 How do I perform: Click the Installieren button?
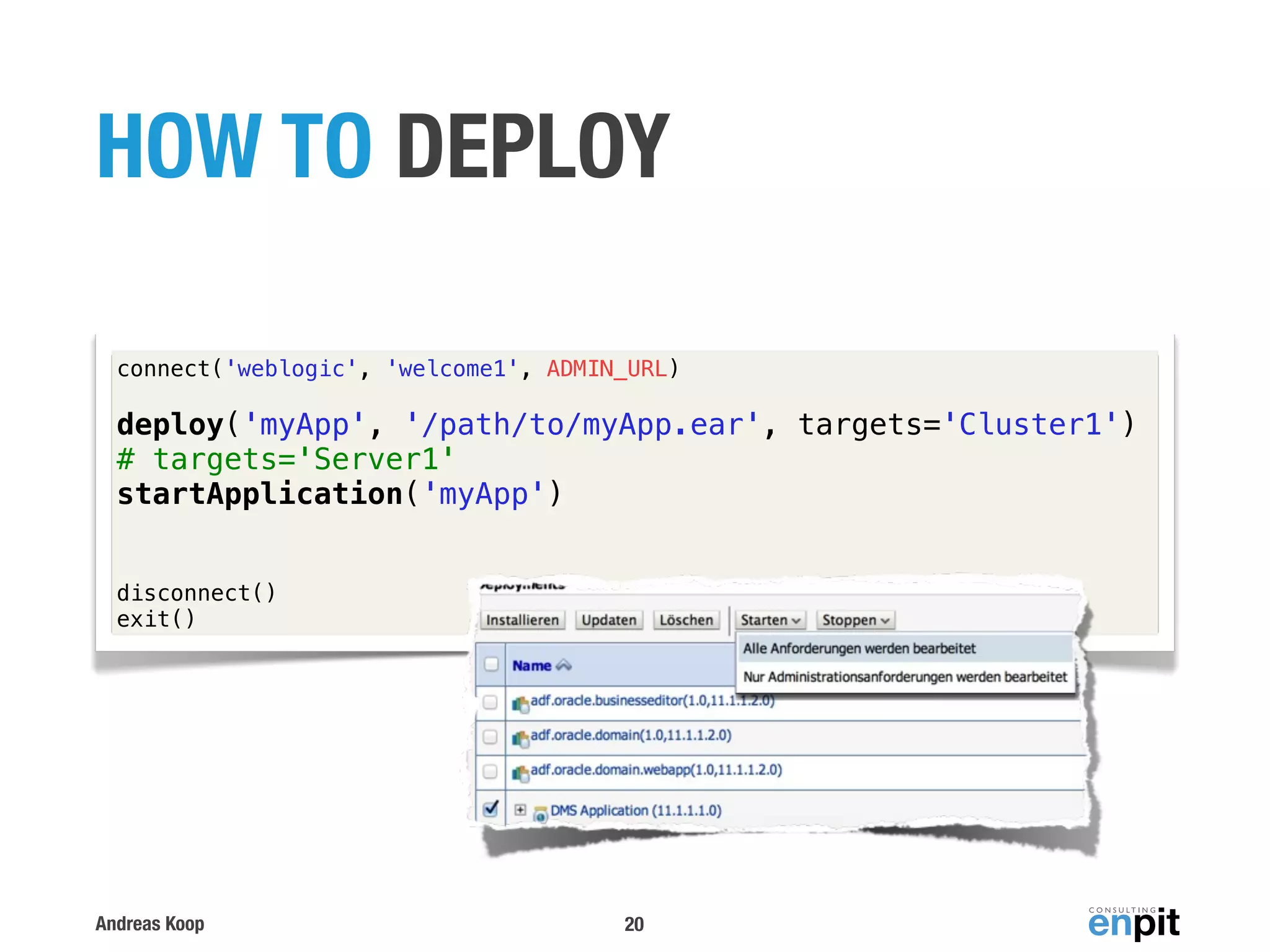tap(522, 620)
